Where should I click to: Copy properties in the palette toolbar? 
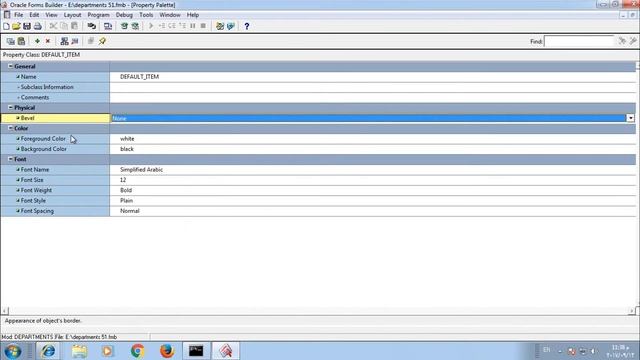[x=11, y=41]
